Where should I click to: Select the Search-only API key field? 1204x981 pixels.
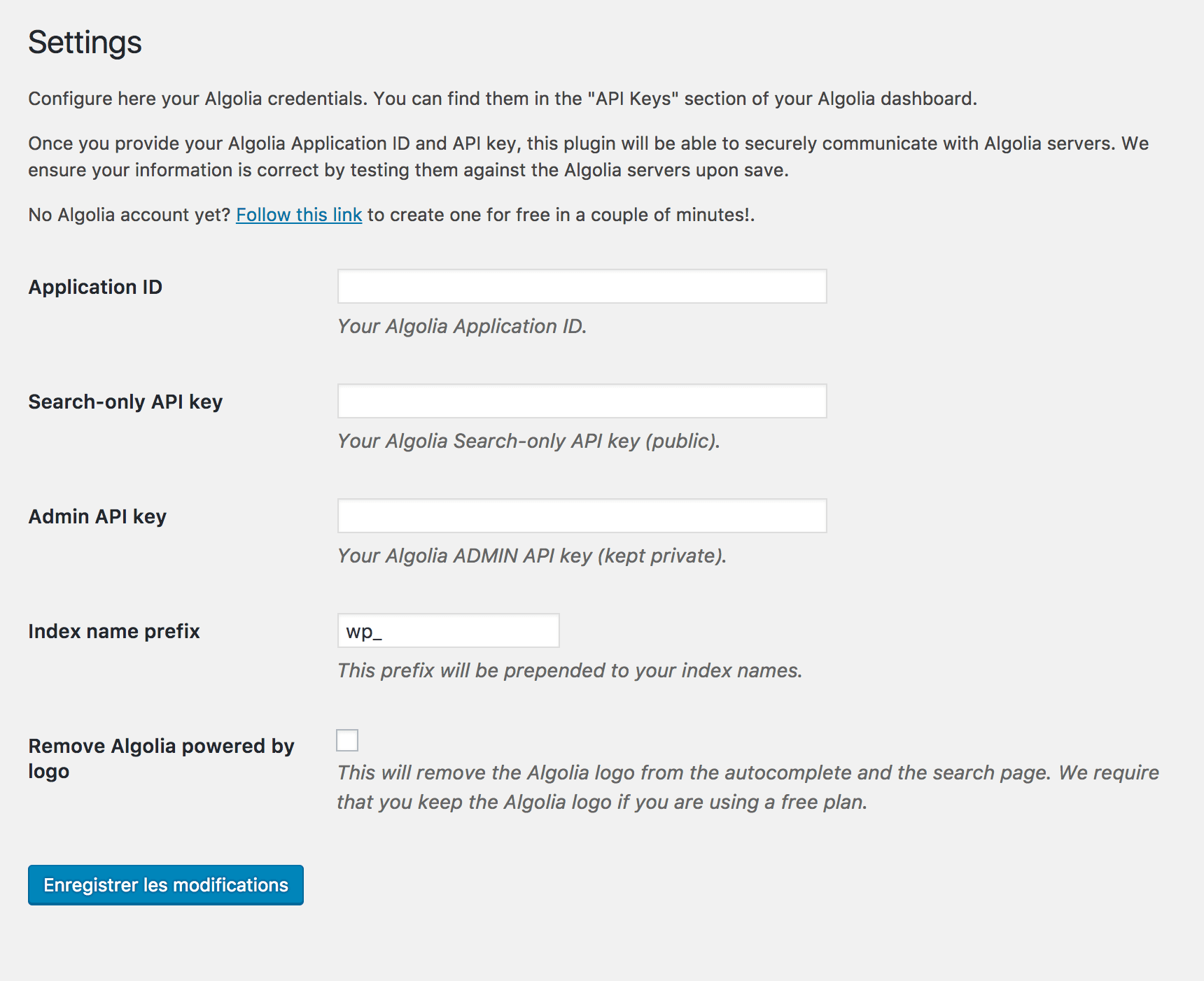581,401
